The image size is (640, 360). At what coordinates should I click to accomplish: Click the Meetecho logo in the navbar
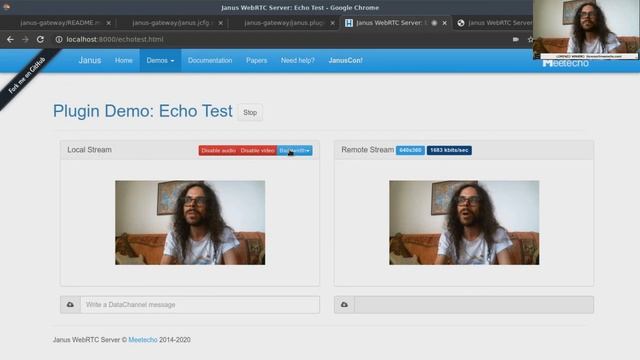tap(566, 64)
